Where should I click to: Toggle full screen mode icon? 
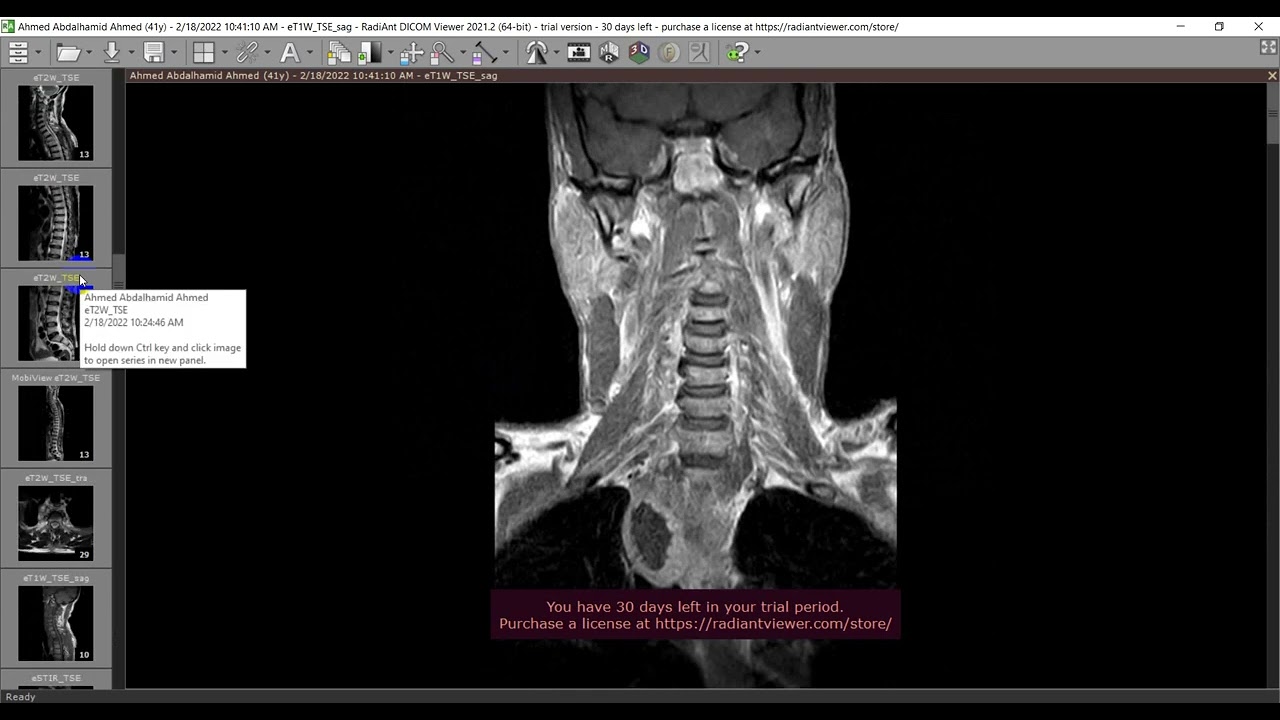(1268, 48)
